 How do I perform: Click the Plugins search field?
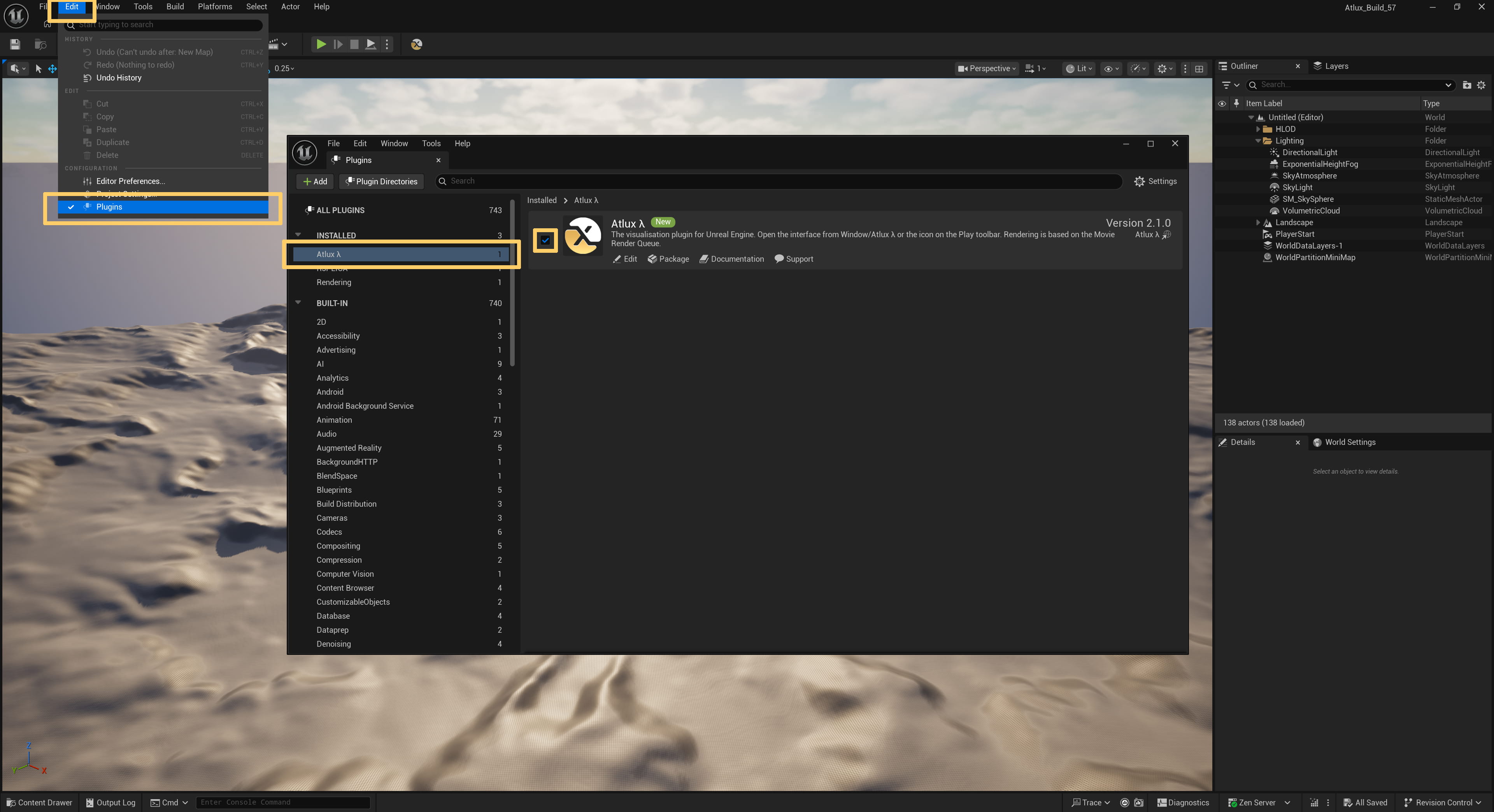click(x=777, y=181)
